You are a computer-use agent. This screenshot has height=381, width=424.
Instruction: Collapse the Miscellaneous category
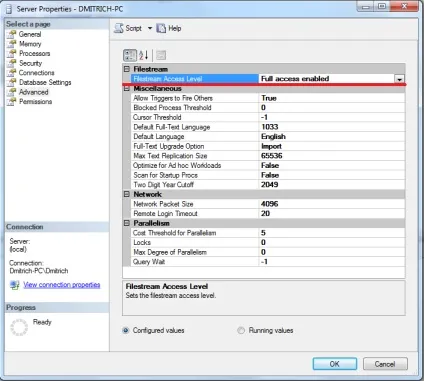tap(127, 88)
